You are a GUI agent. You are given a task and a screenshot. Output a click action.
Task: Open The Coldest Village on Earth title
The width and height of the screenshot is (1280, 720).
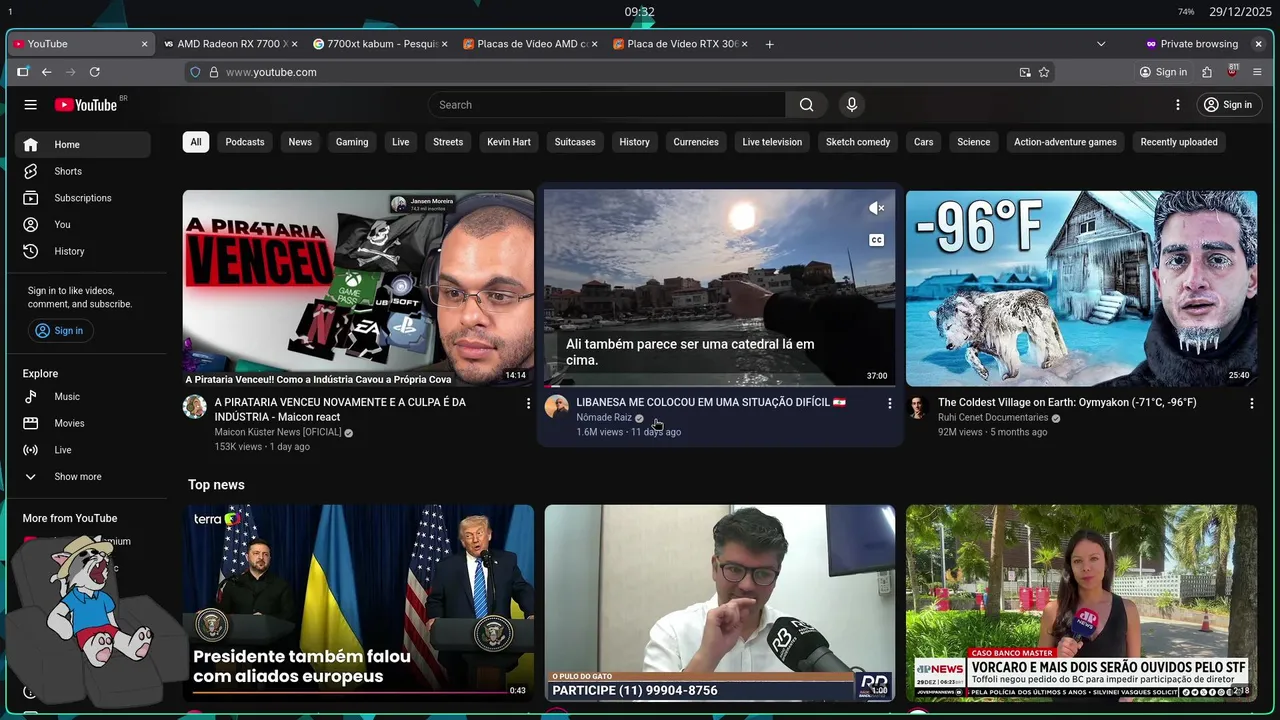pyautogui.click(x=1067, y=403)
